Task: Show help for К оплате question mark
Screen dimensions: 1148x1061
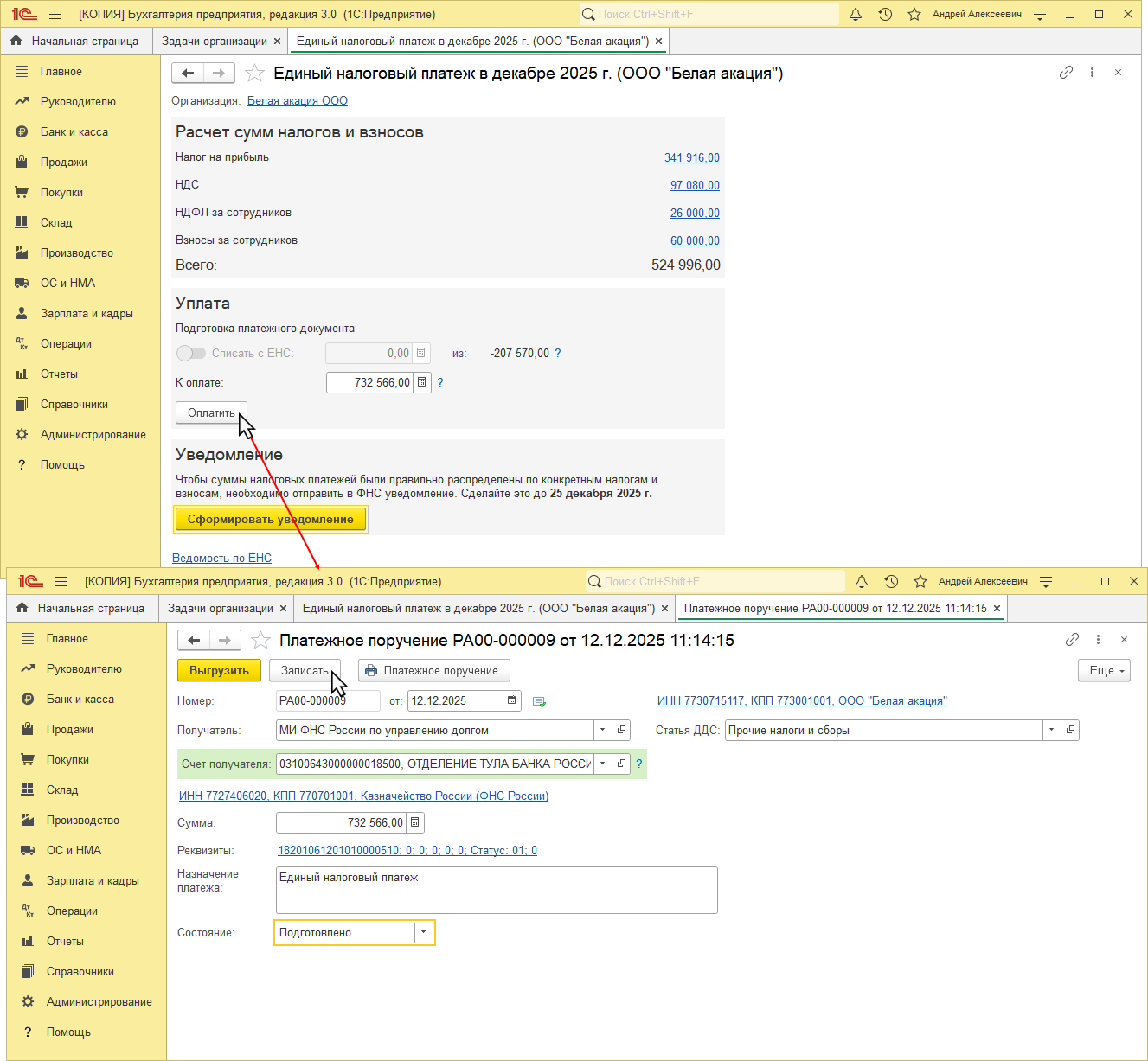Action: pos(440,382)
